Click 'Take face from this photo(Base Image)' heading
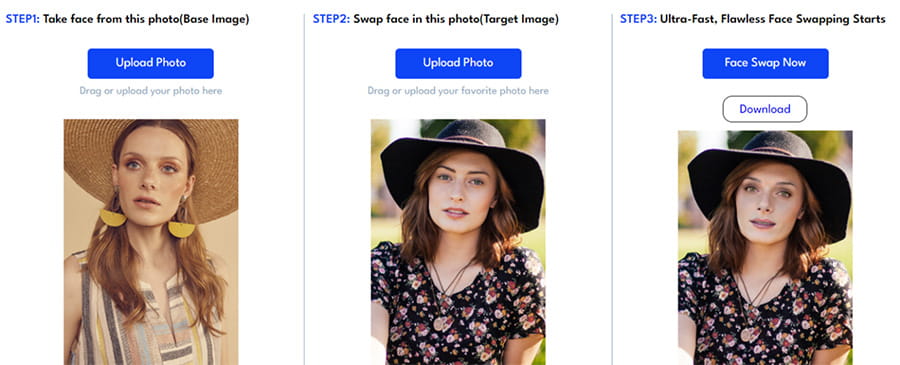The width and height of the screenshot is (900, 365). coord(146,20)
